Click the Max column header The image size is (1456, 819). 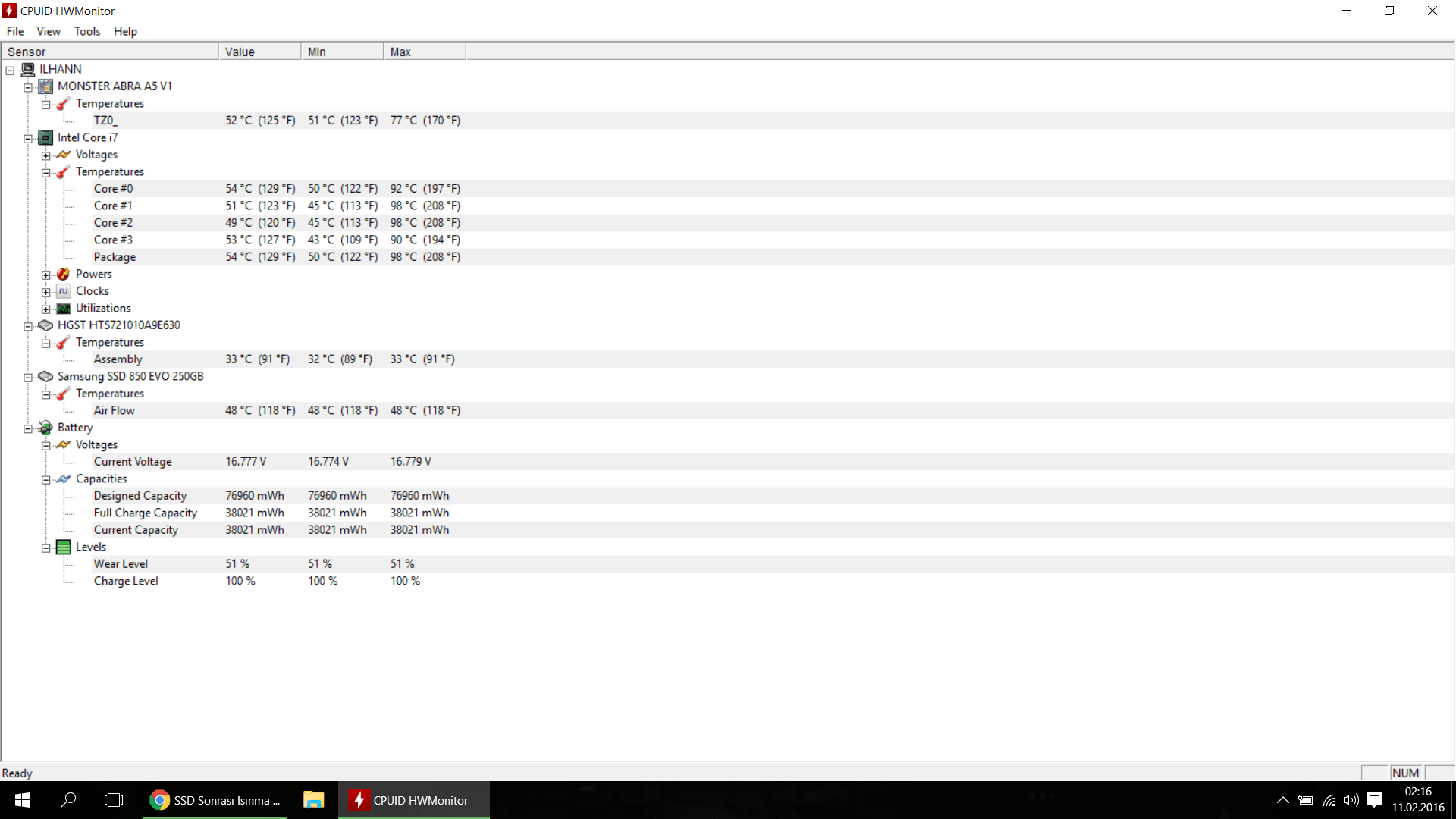[x=424, y=52]
